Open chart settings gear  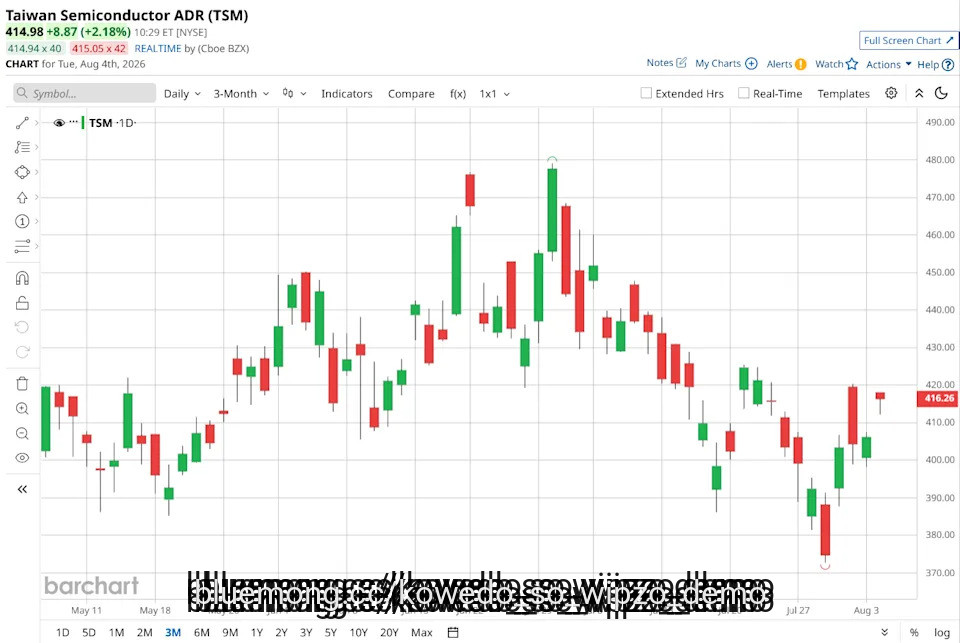tap(891, 93)
